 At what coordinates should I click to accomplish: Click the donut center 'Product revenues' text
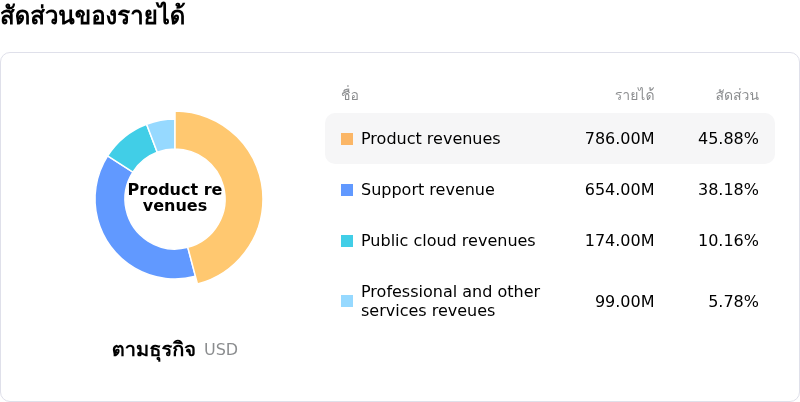click(175, 197)
